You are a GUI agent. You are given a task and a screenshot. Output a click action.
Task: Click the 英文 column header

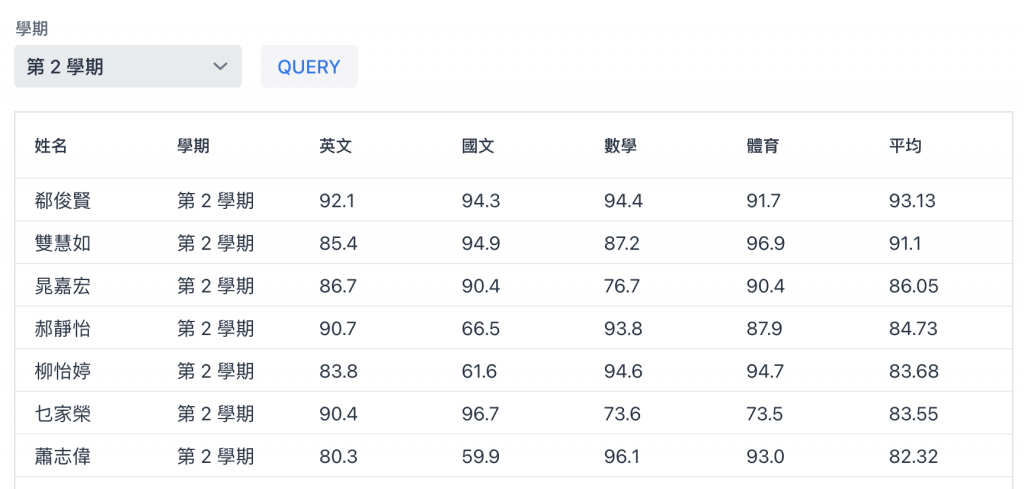(x=336, y=146)
